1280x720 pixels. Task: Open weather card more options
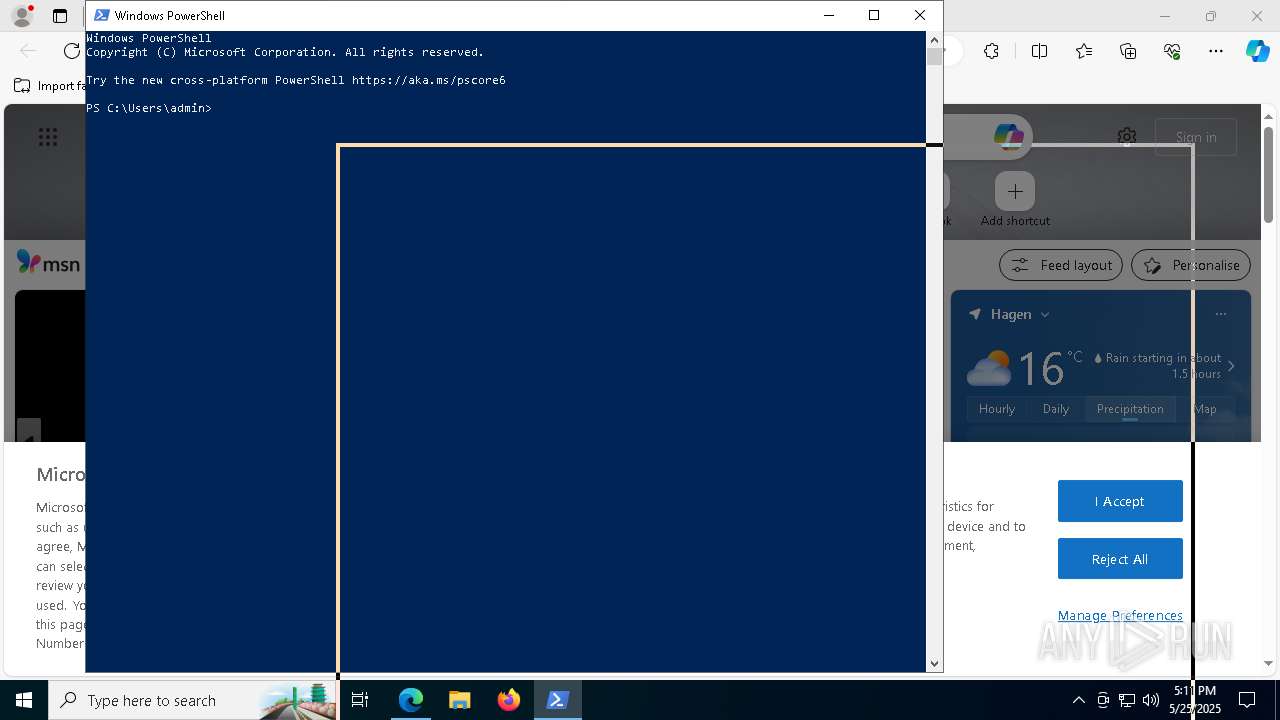coord(1221,314)
